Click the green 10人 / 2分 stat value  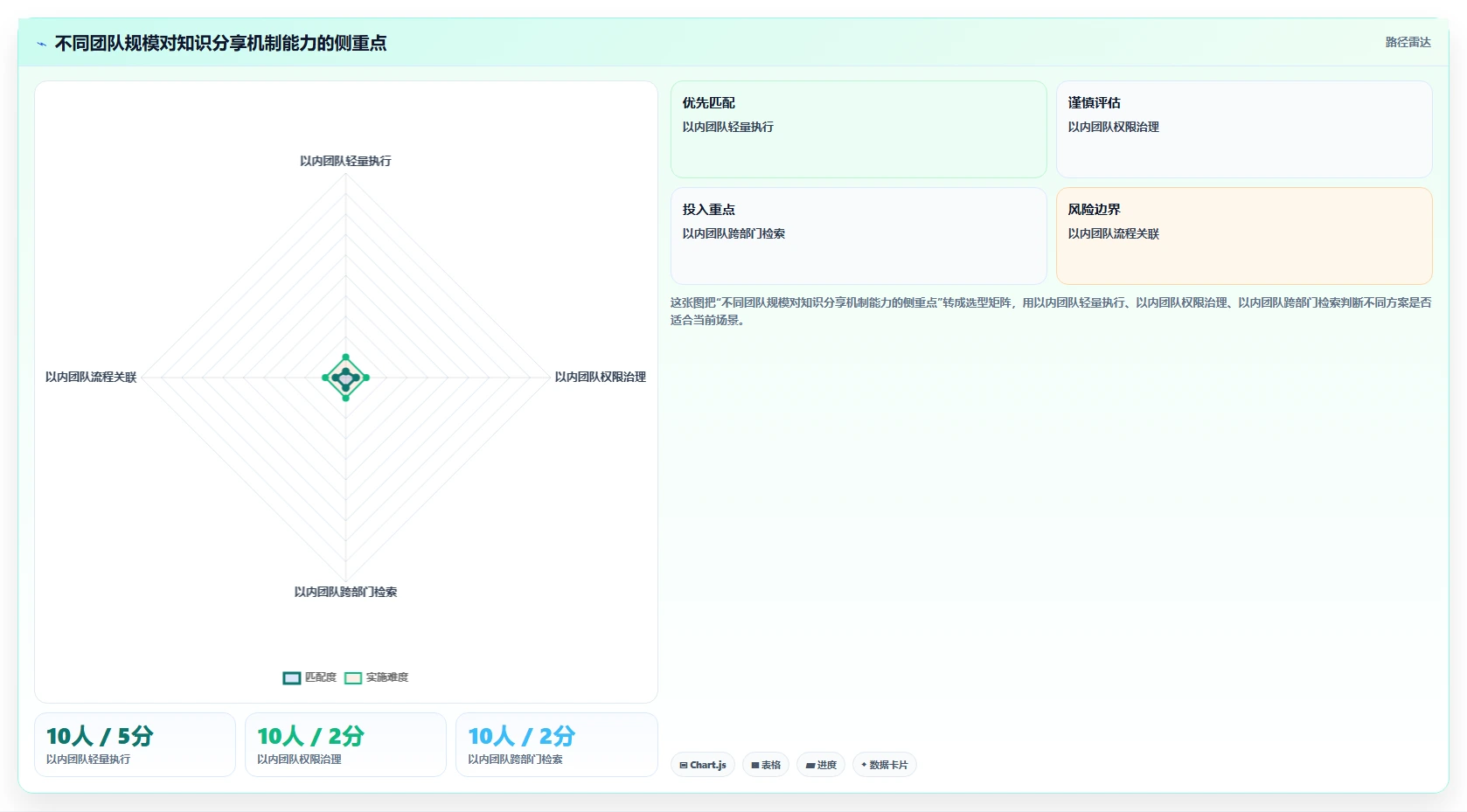[x=310, y=736]
